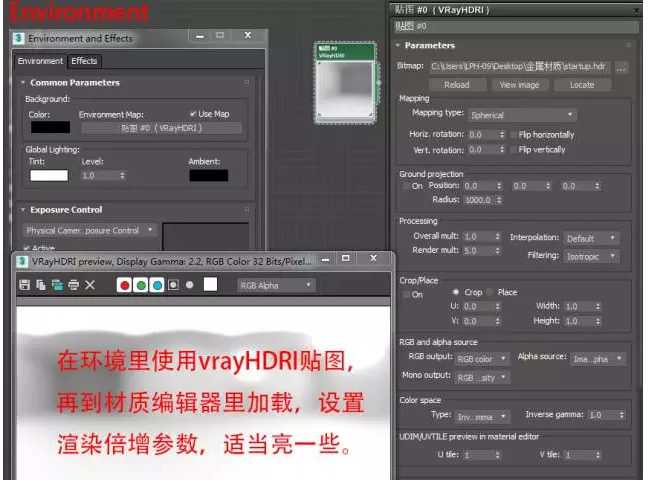Screen dimensions: 651x480
Task: Click 3ds Max icon on preview window title
Action: pyautogui.click(x=22, y=262)
